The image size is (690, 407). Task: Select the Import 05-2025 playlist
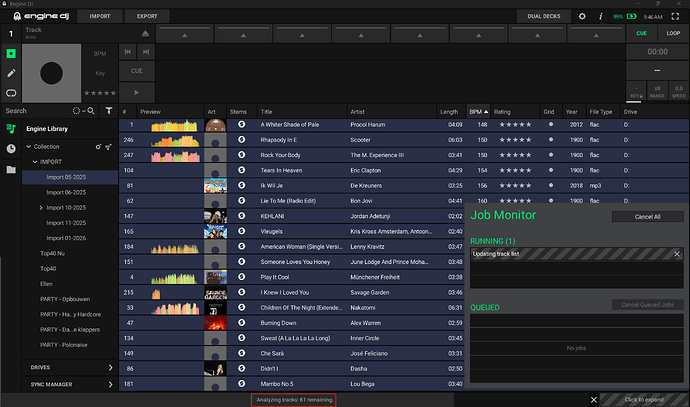tap(70, 177)
